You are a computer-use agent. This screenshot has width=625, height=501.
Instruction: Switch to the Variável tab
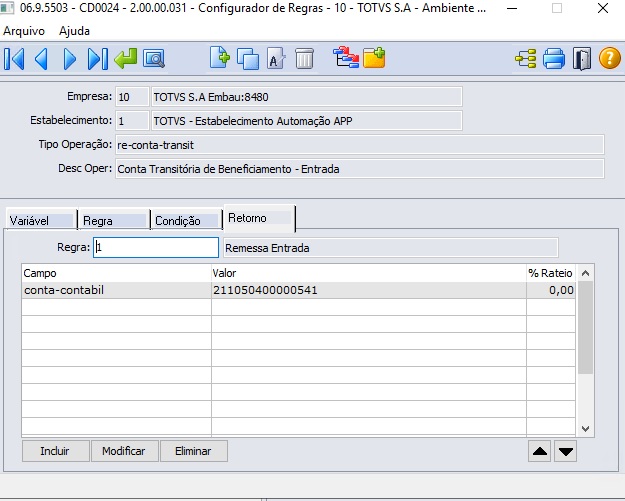point(41,220)
